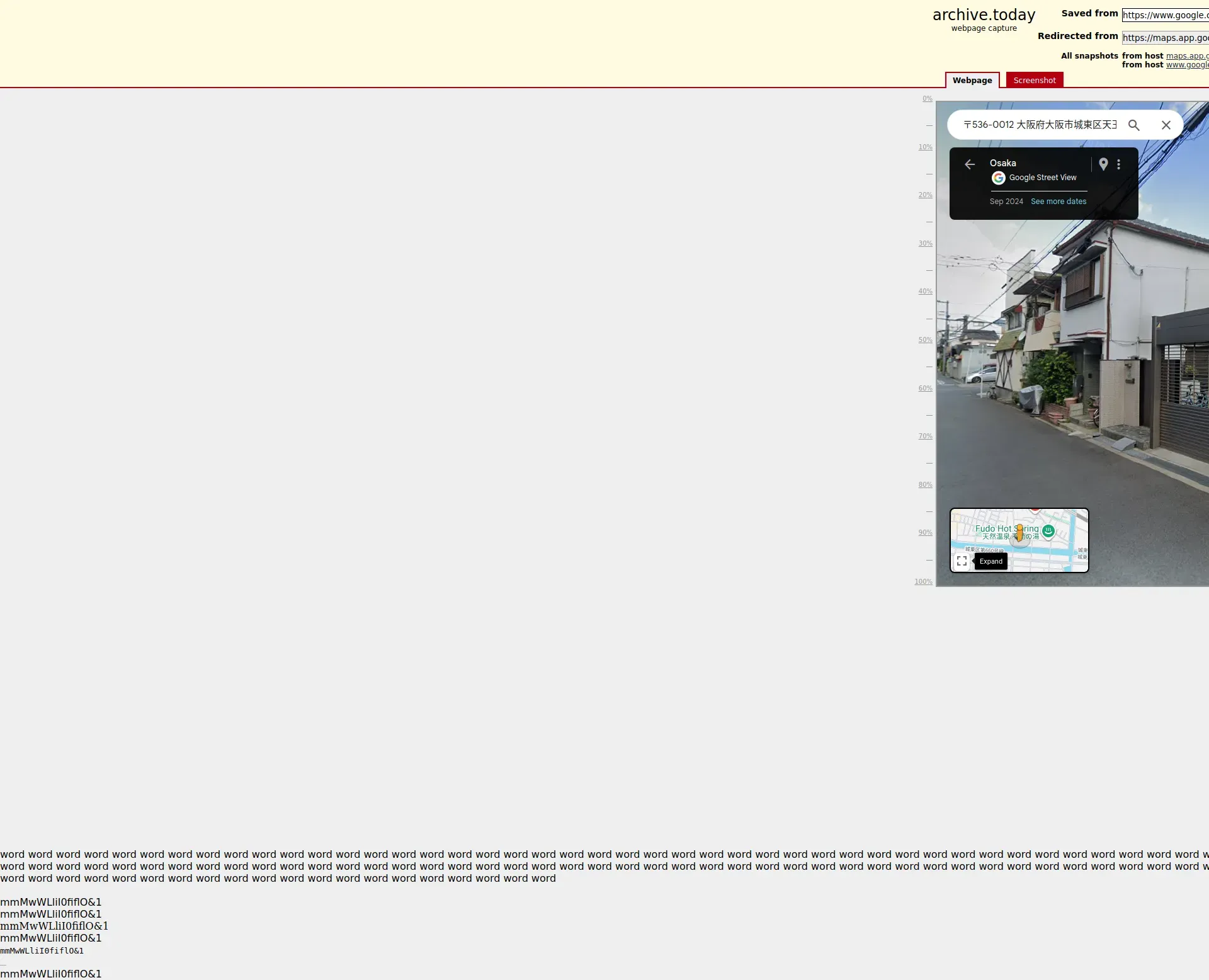Image resolution: width=1209 pixels, height=980 pixels.
Task: Open See more dates link
Action: [x=1058, y=202]
